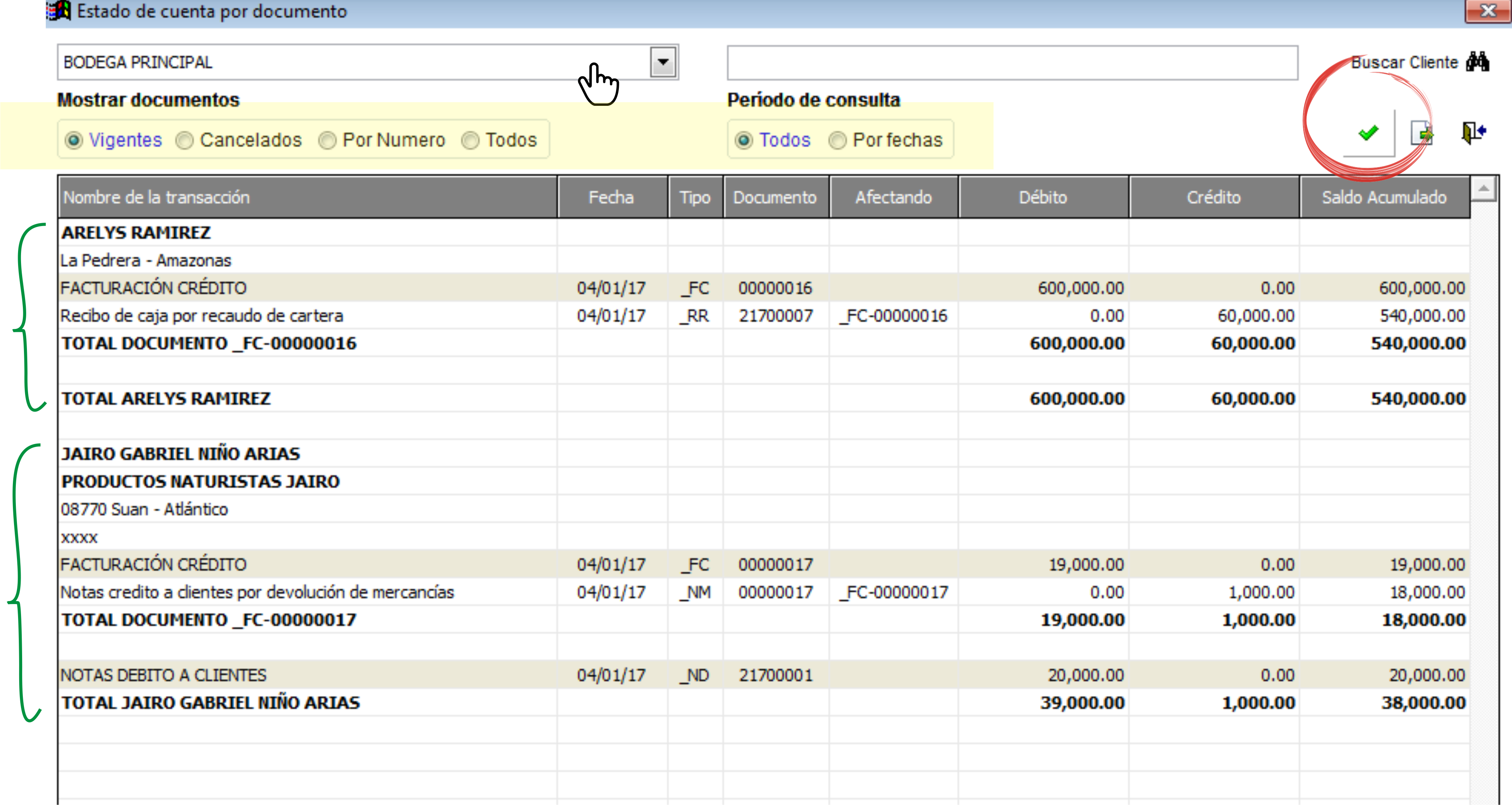Image resolution: width=1512 pixels, height=805 pixels.
Task: Click the client search input field
Action: coord(1013,63)
